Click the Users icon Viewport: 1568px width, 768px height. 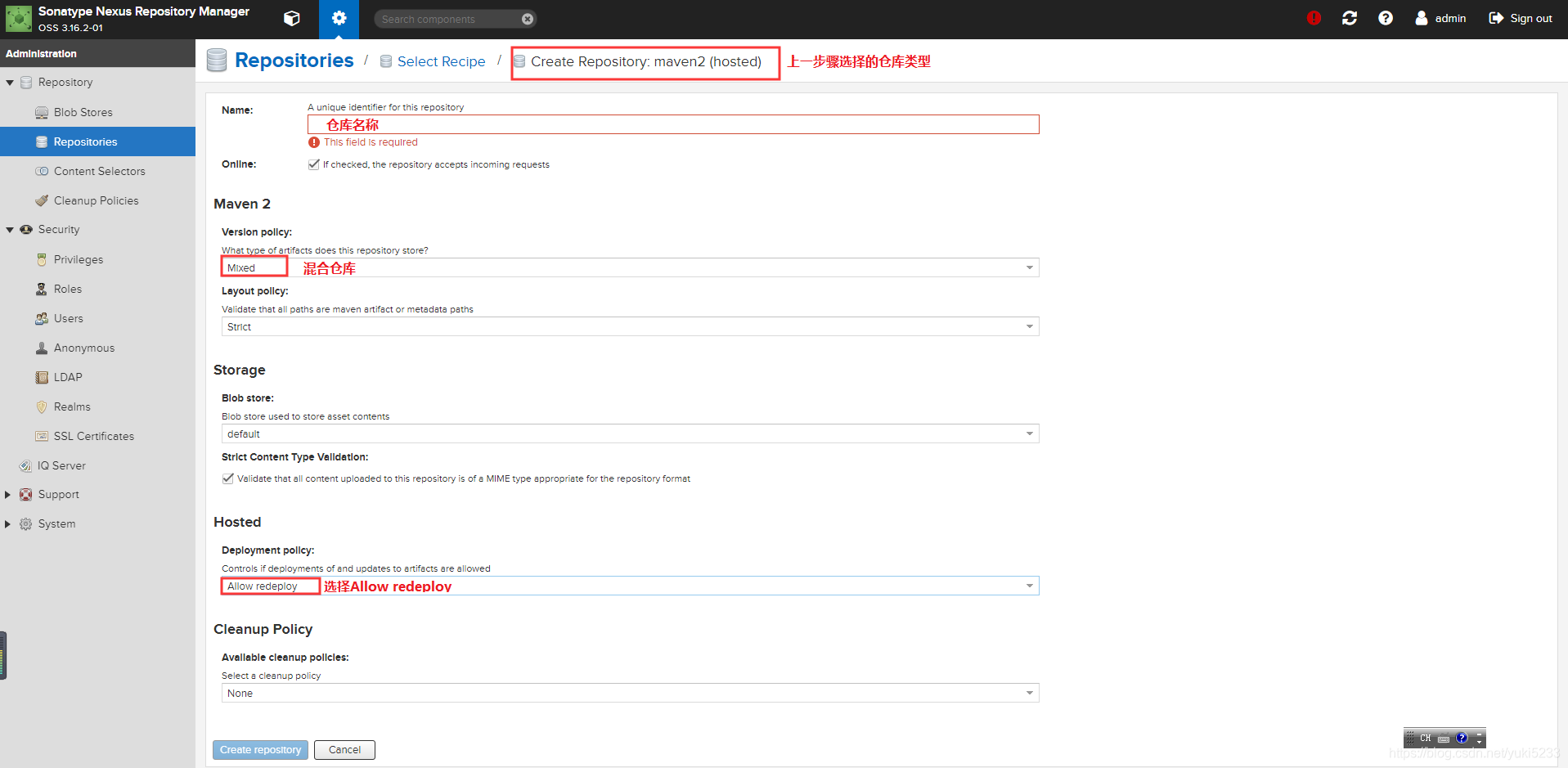click(42, 319)
